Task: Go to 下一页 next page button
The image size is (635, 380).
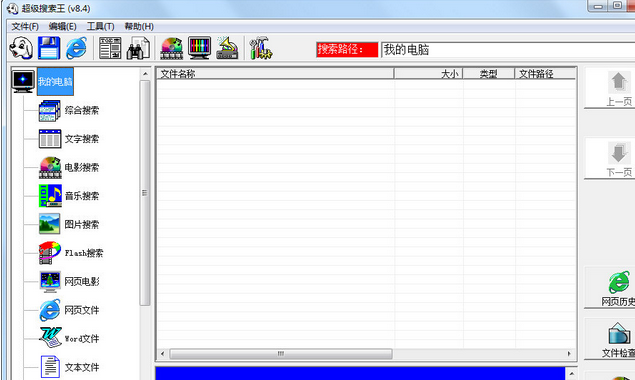Action: pyautogui.click(x=618, y=158)
